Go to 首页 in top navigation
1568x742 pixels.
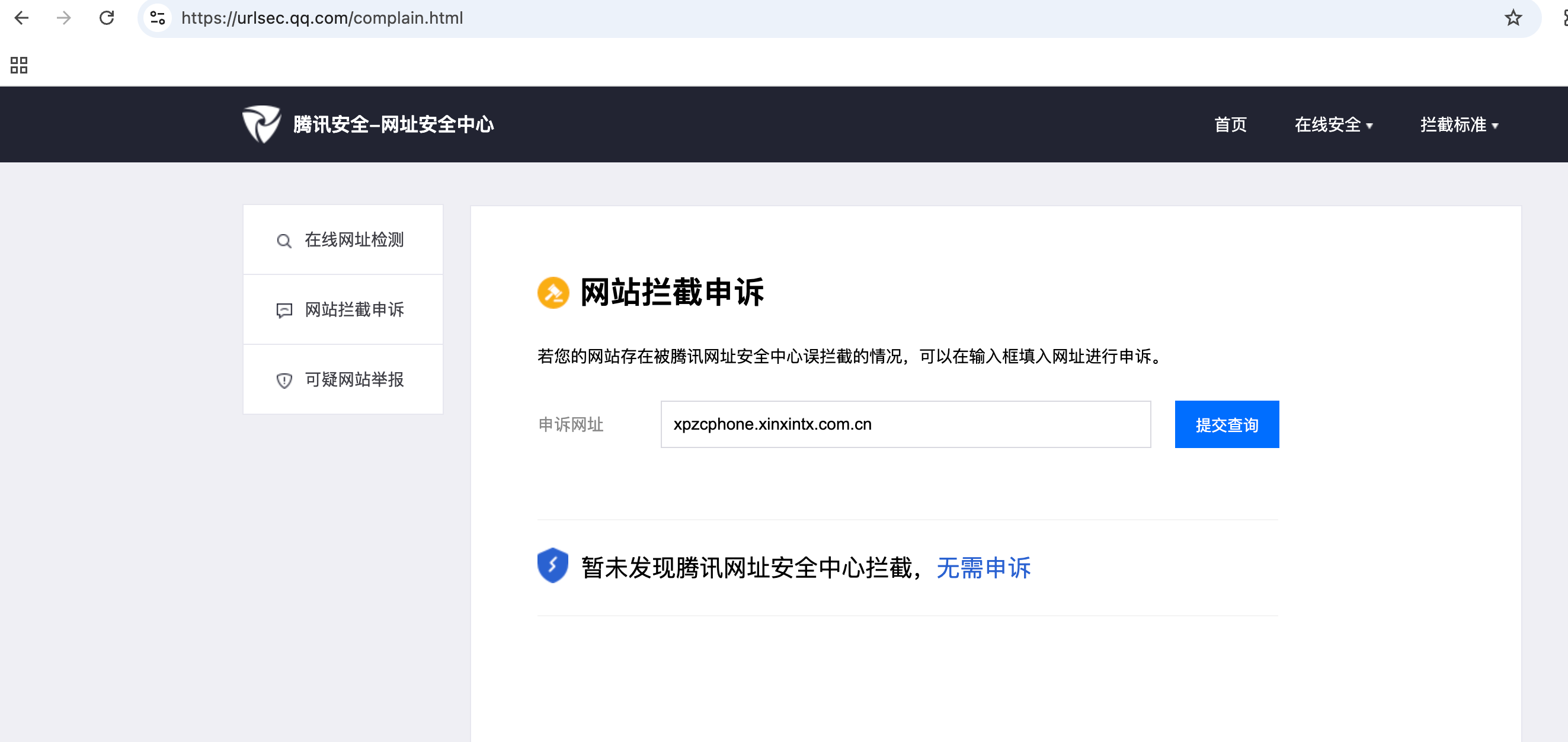(x=1230, y=125)
